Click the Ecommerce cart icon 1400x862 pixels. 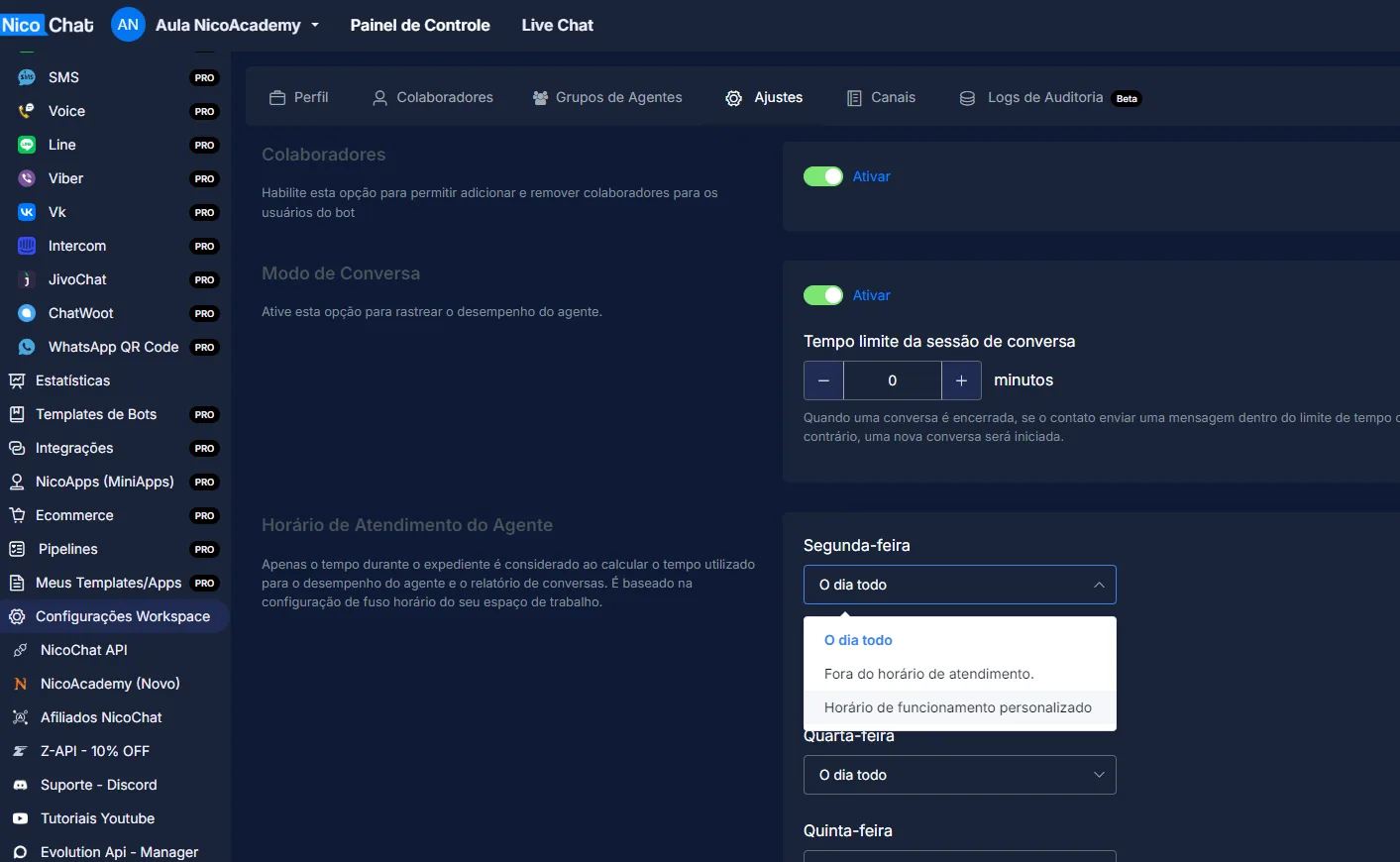[17, 515]
